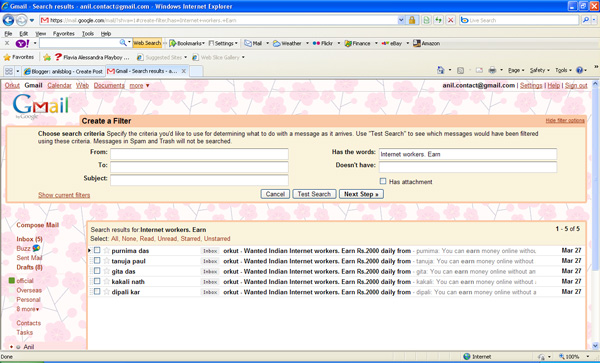Click the Cancel filter button
Viewport: 600px width, 363px height.
(x=275, y=194)
